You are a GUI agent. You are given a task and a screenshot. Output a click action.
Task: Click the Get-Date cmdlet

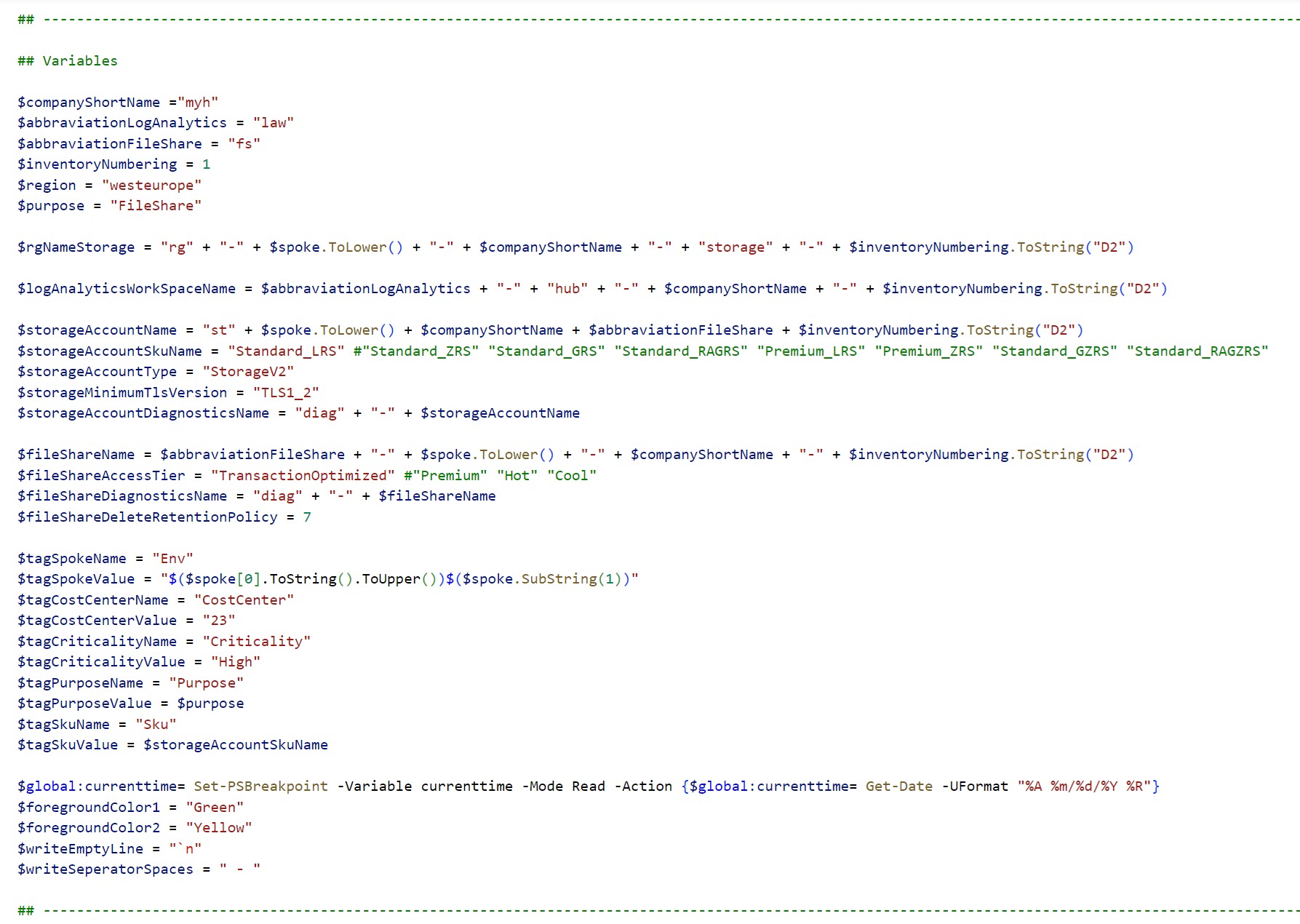click(x=899, y=786)
